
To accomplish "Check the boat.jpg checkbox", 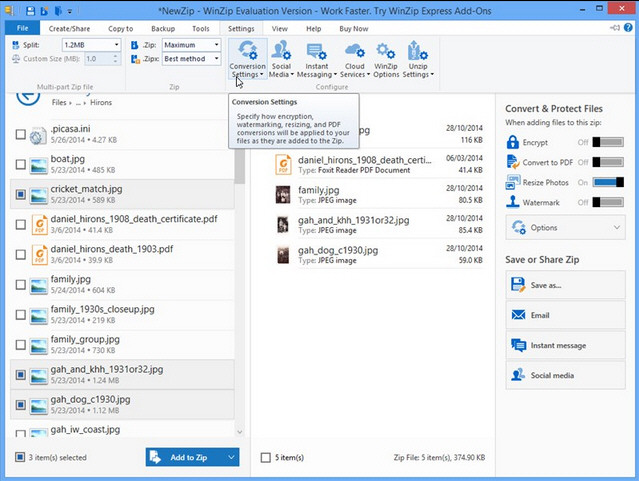I will [20, 164].
